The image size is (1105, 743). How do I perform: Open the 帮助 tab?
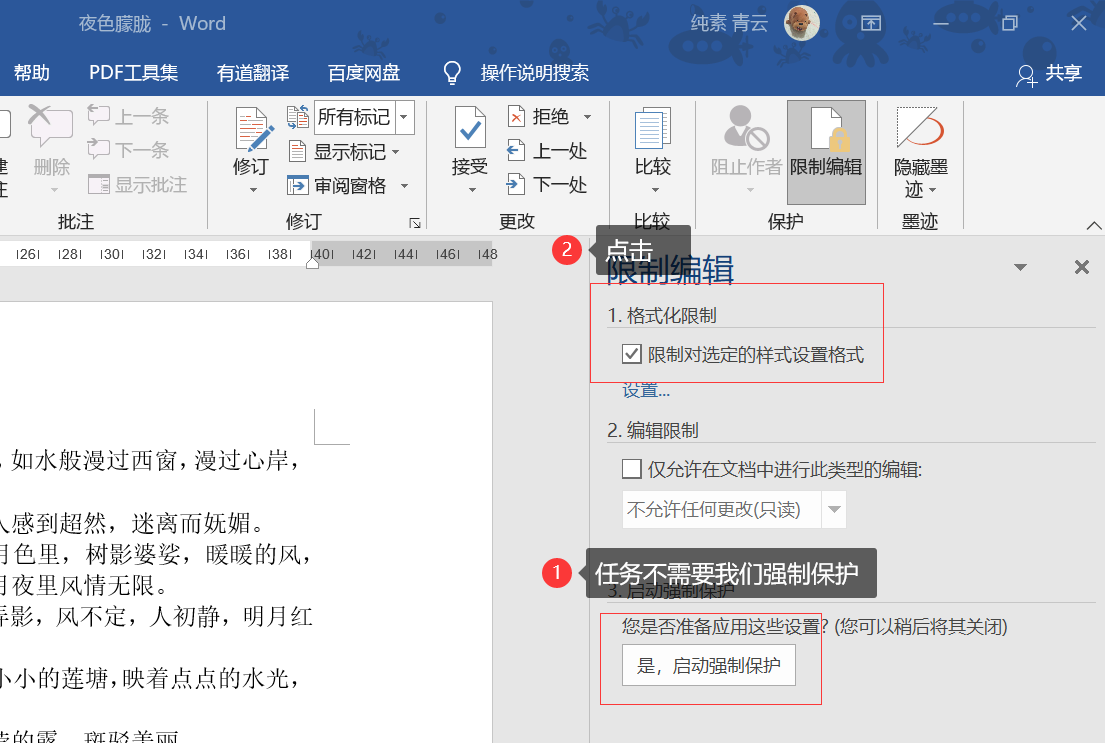[32, 73]
